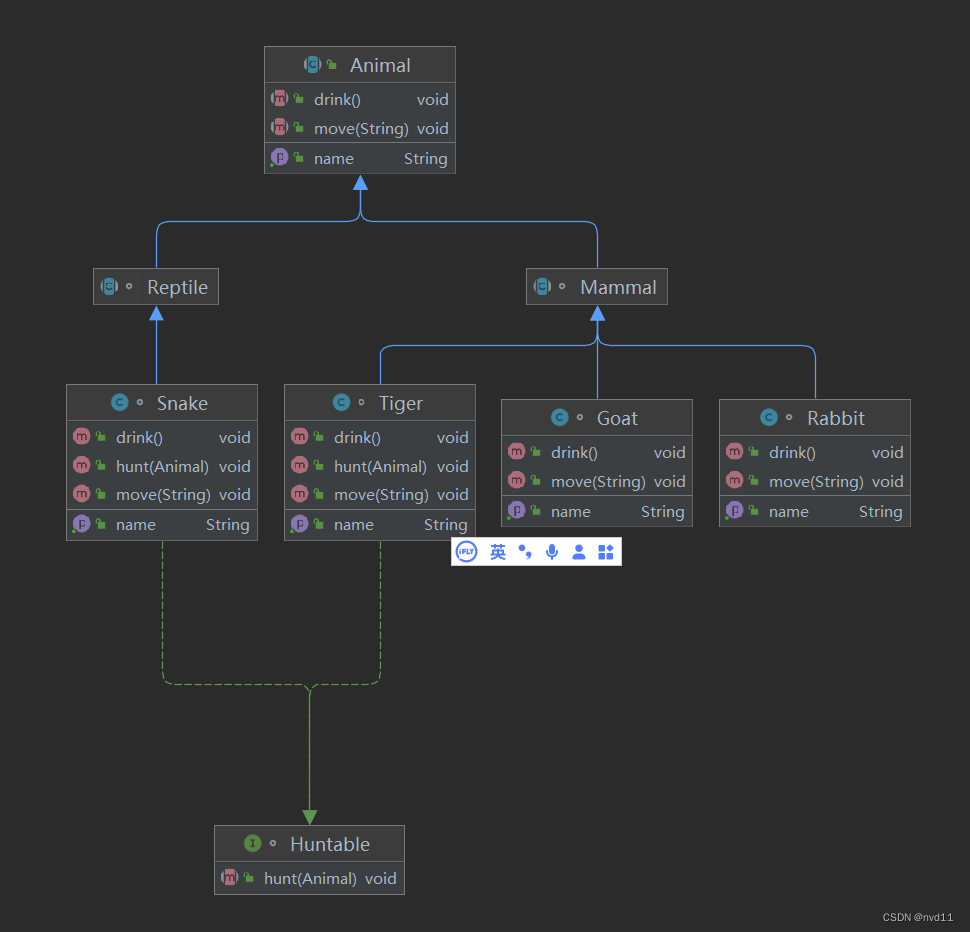Open the IME user account icon

click(578, 552)
